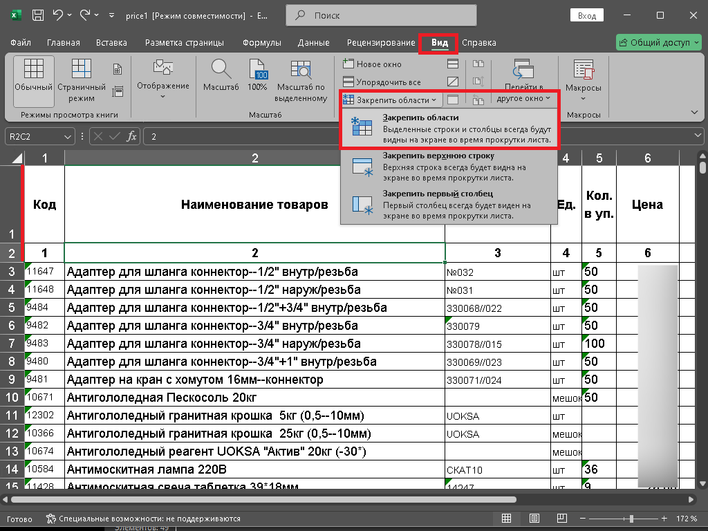Click the zoom slider handle

[631, 519]
